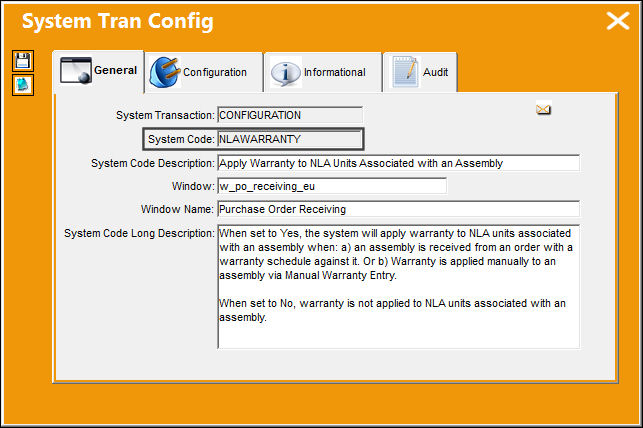Click the System Code Long Description box
Viewport: 643px width, 428px height.
point(398,287)
